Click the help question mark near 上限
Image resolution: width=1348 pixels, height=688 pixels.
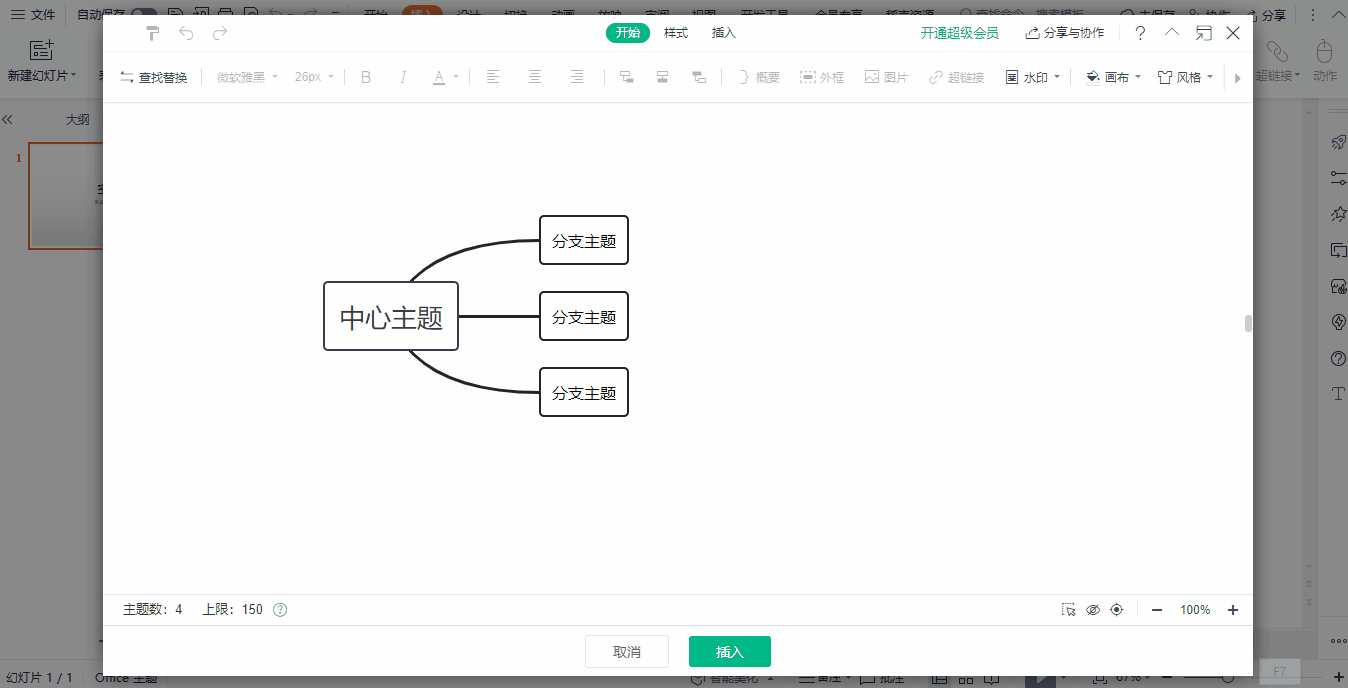point(280,610)
